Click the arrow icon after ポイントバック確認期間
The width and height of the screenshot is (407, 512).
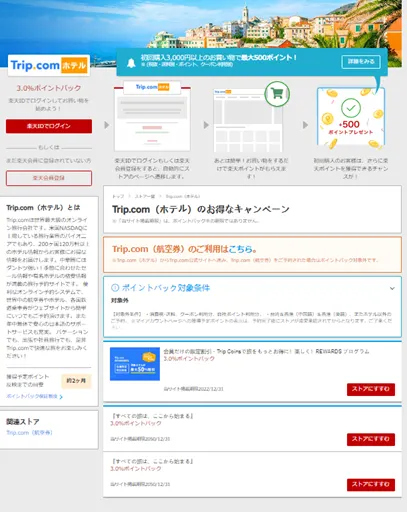coord(61,397)
